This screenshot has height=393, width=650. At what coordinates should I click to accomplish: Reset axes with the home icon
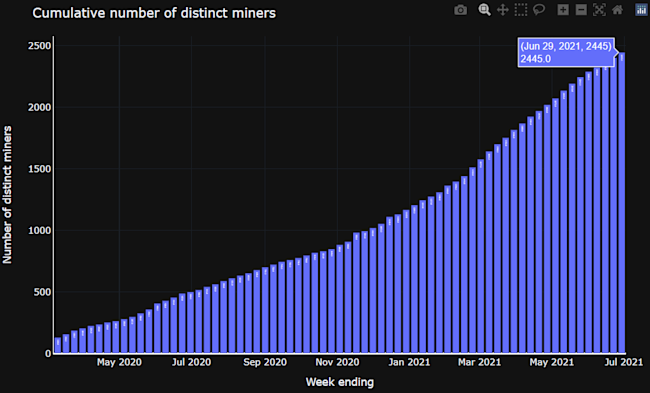617,10
